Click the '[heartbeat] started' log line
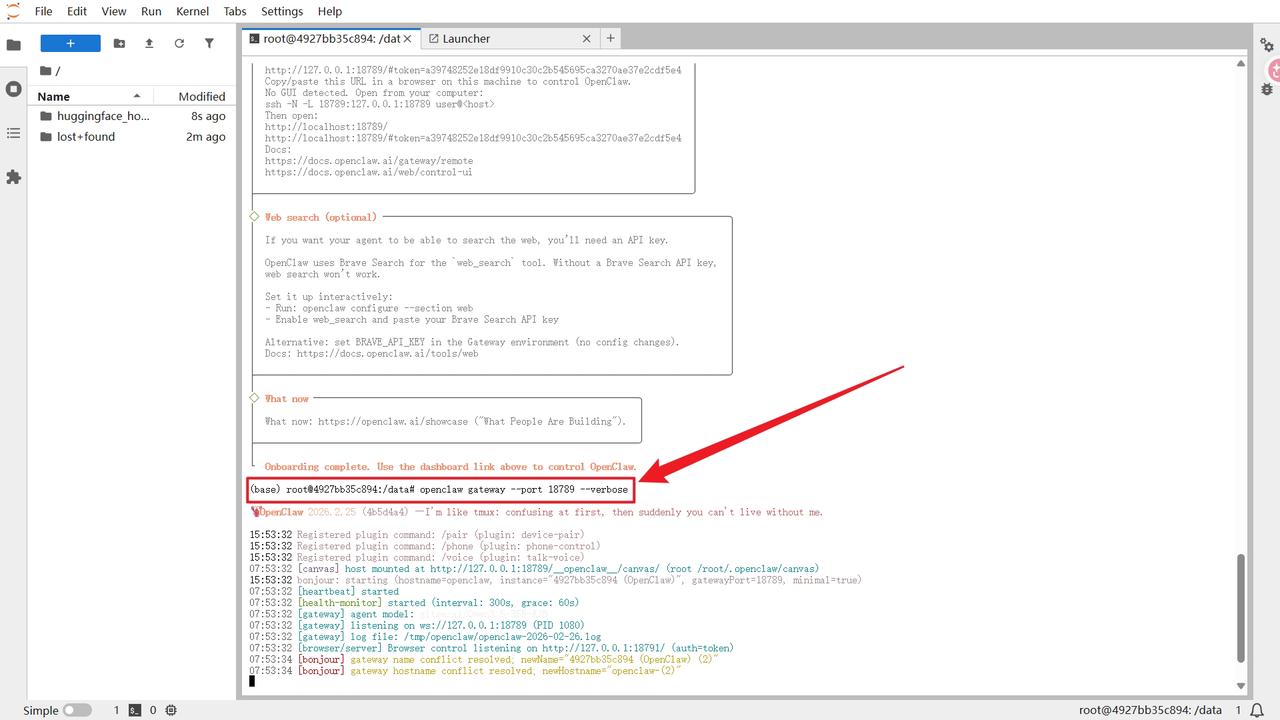Screen dimensions: 1280x720 pos(324,592)
